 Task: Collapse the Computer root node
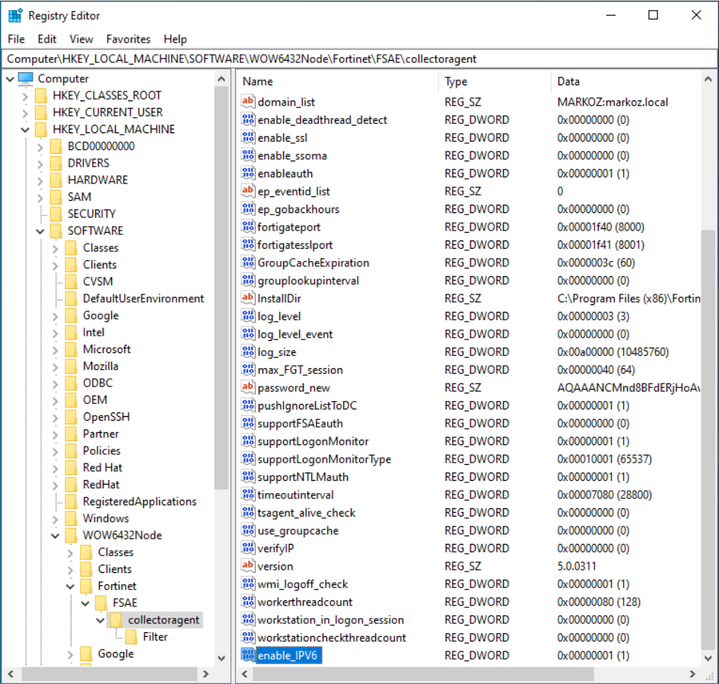[10, 79]
